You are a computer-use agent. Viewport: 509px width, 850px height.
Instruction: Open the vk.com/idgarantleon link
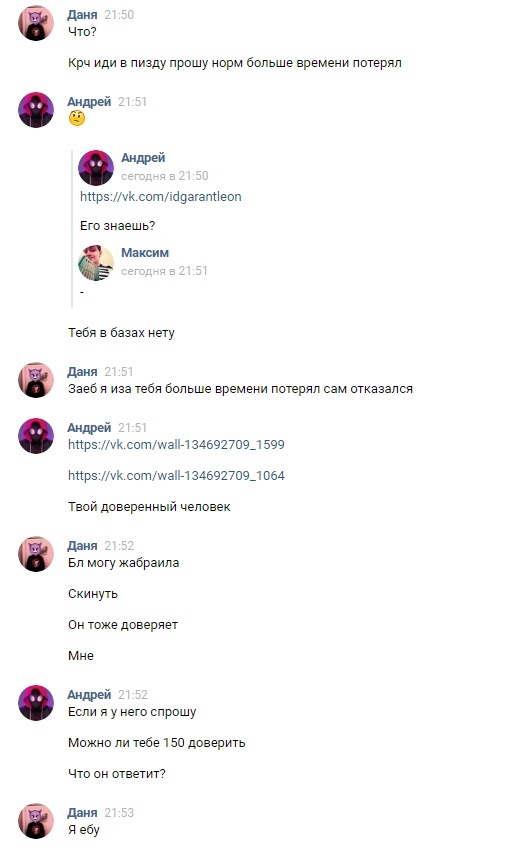(160, 196)
